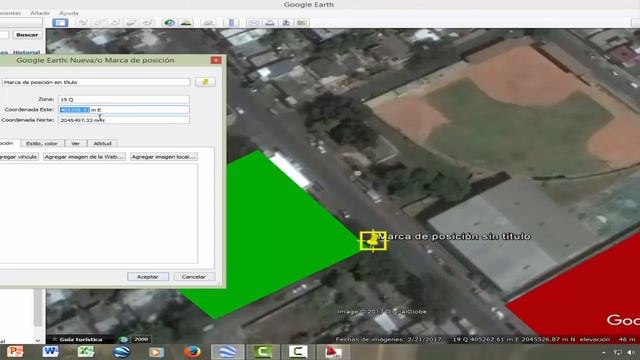This screenshot has width=640, height=360.
Task: Select the add placemark toolbar icon
Action: 83,22
